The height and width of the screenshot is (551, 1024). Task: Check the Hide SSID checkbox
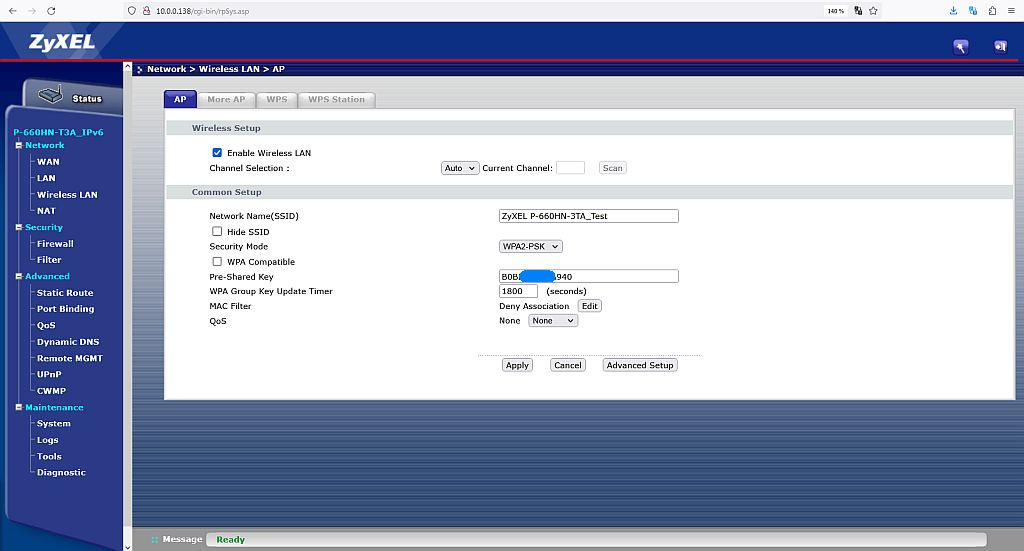217,232
